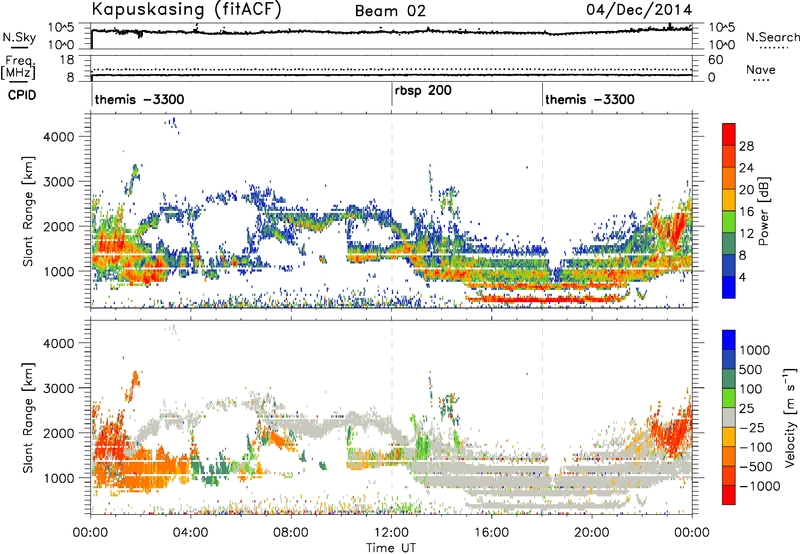Pick the Power colorbar segment between 20 and 24

[729, 178]
